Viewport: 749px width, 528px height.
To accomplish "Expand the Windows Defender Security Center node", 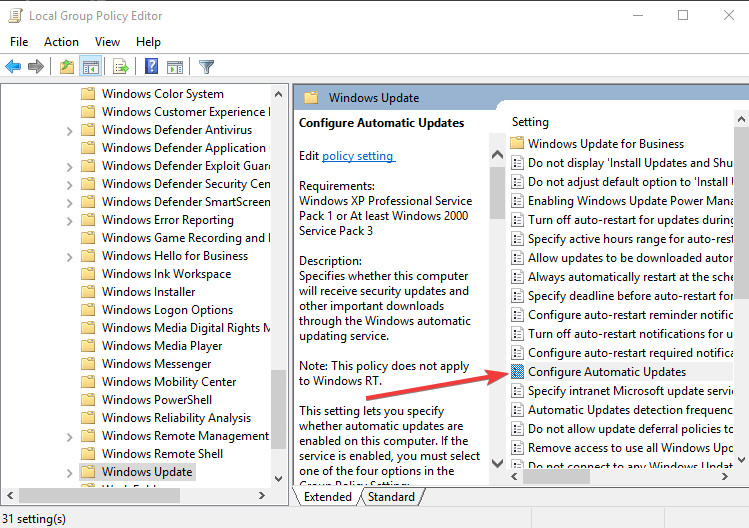I will pyautogui.click(x=70, y=184).
